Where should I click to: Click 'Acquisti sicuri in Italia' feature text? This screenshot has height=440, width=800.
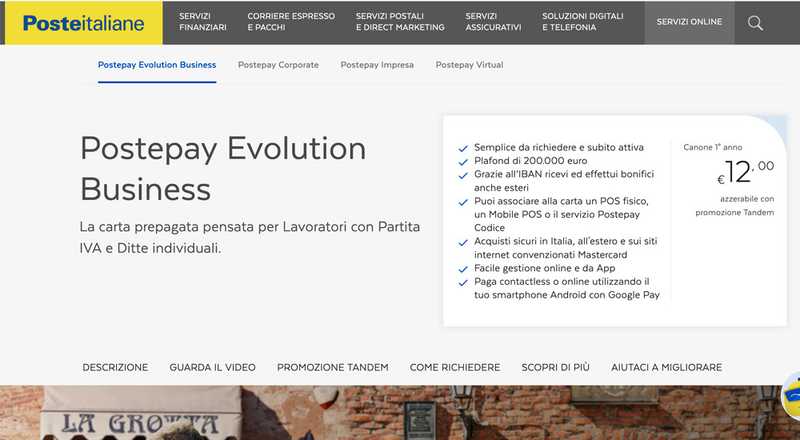(565, 248)
